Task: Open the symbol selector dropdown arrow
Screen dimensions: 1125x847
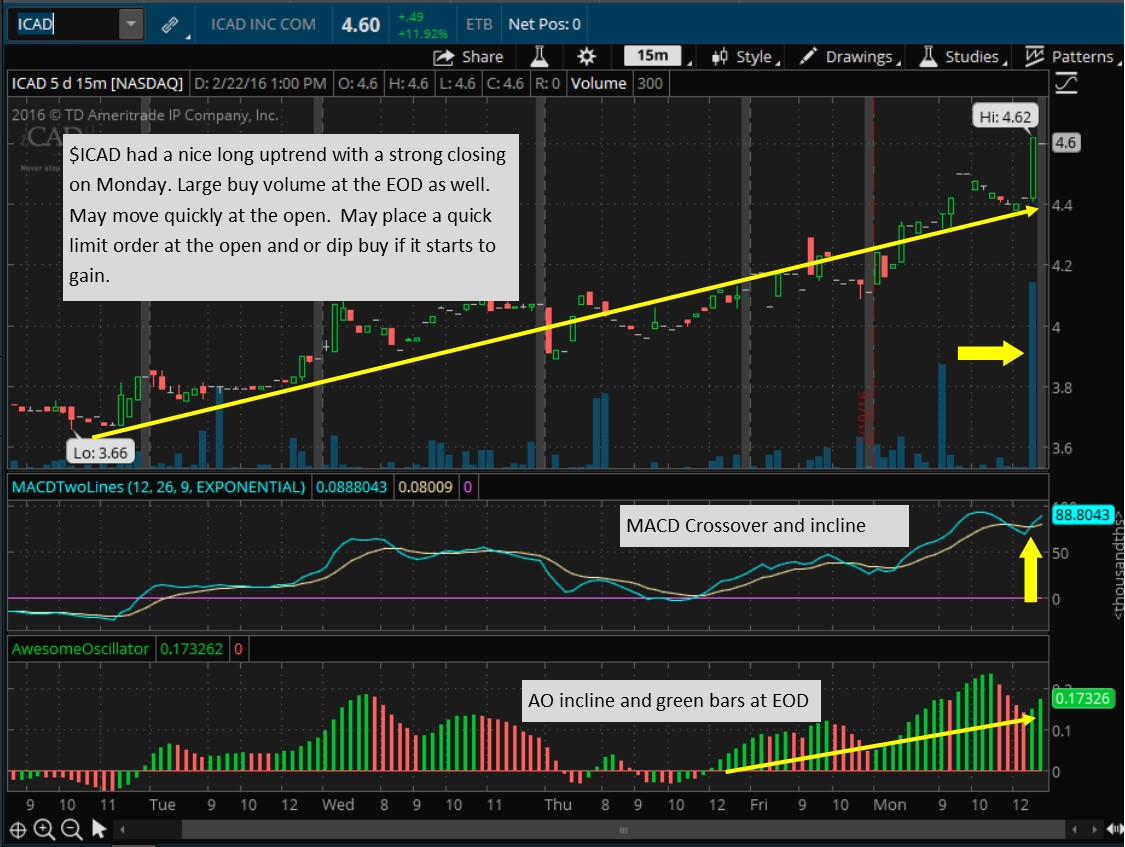Action: [131, 24]
